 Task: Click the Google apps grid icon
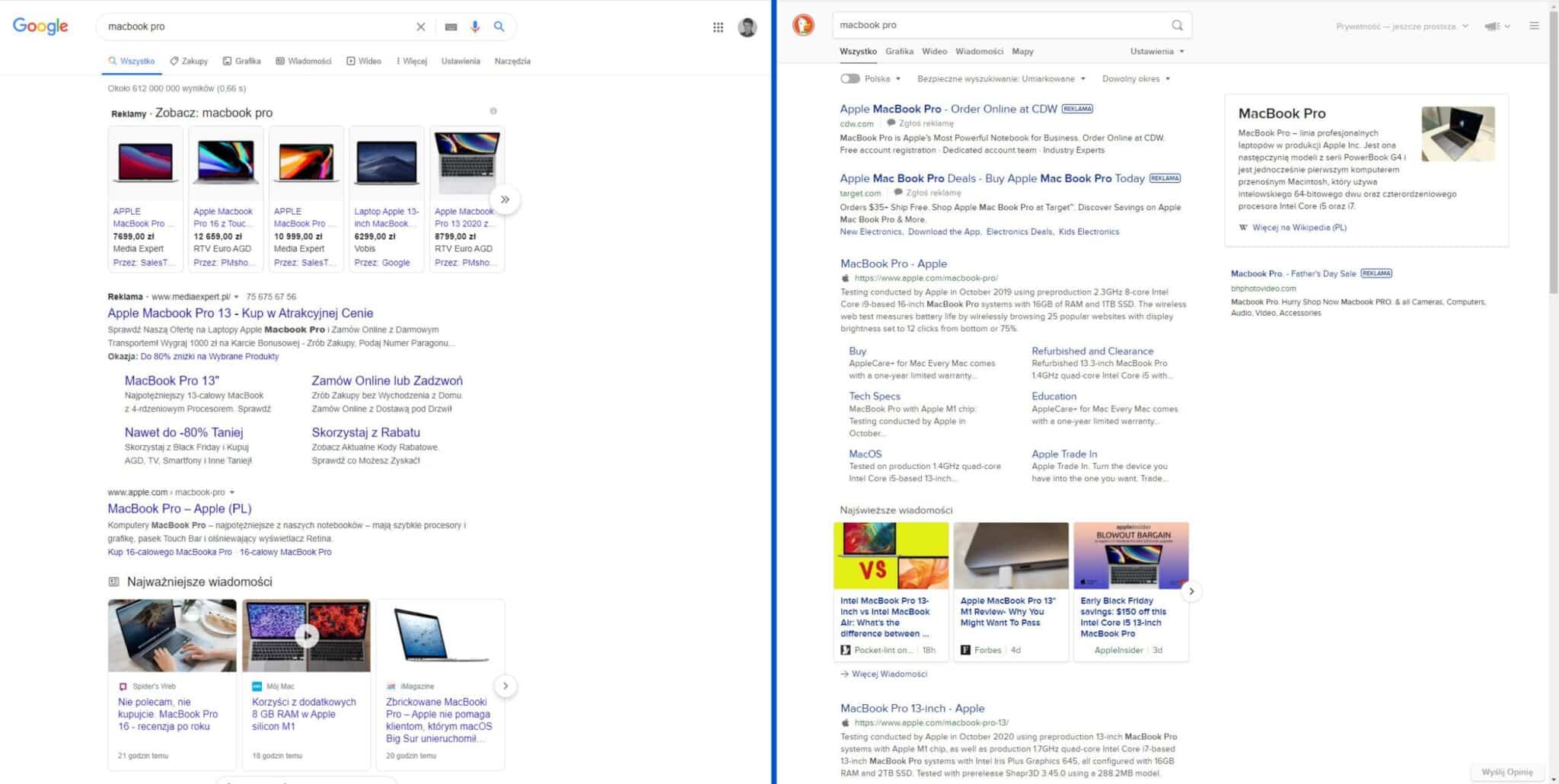(x=718, y=27)
